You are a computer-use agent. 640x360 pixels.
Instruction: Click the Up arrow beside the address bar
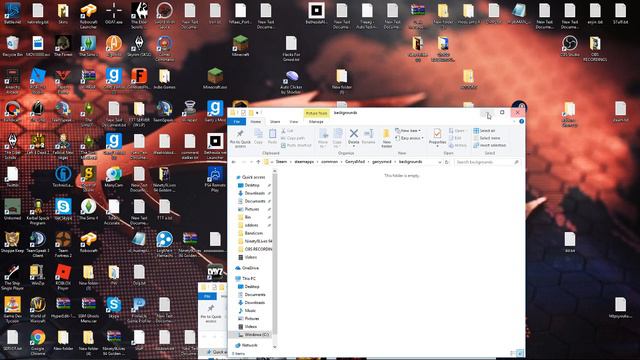(258, 162)
